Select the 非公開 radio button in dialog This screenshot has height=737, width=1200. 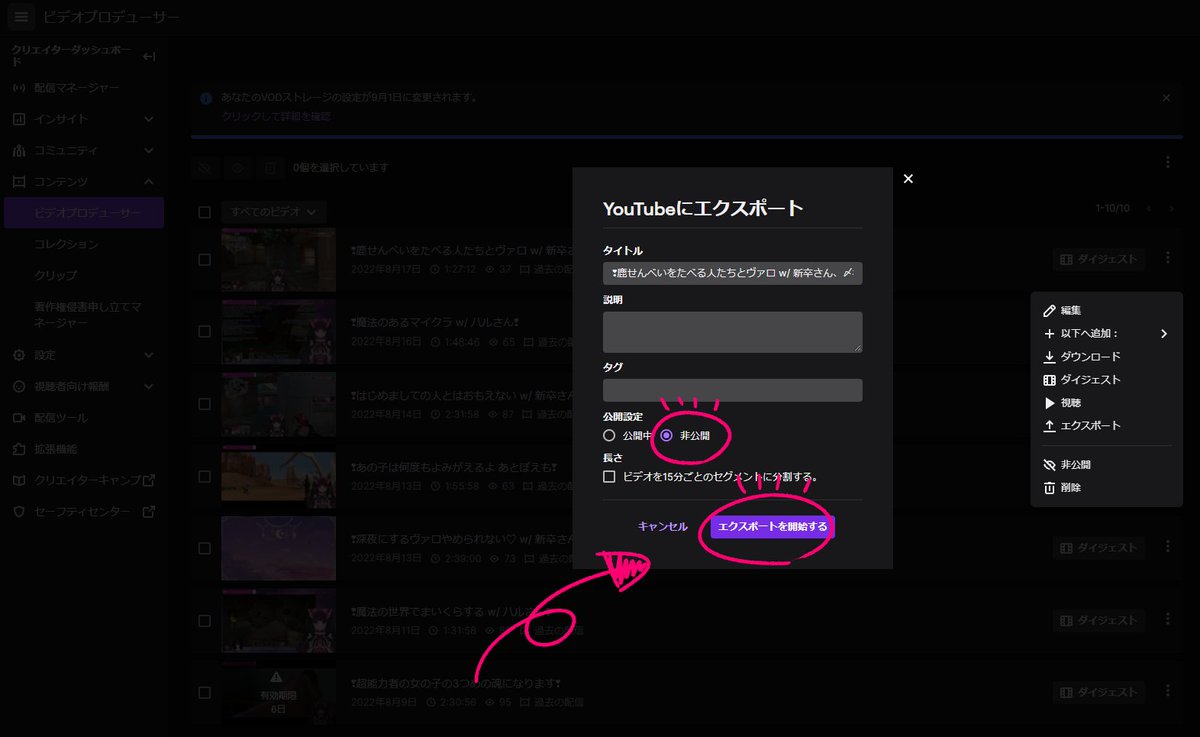[667, 436]
